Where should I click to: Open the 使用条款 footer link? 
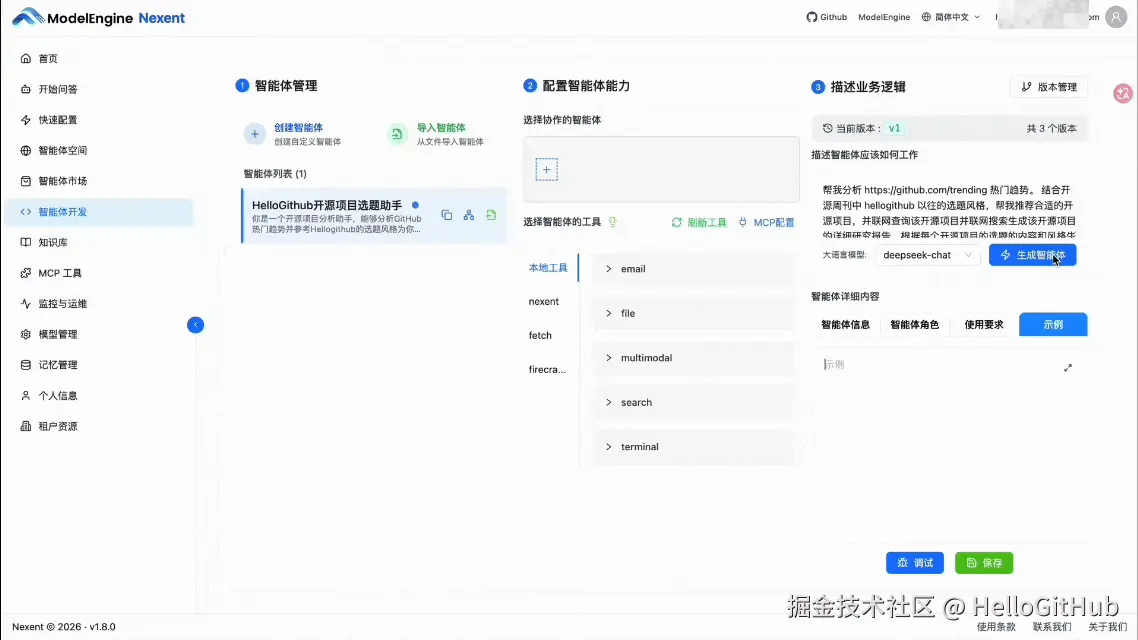click(x=996, y=627)
